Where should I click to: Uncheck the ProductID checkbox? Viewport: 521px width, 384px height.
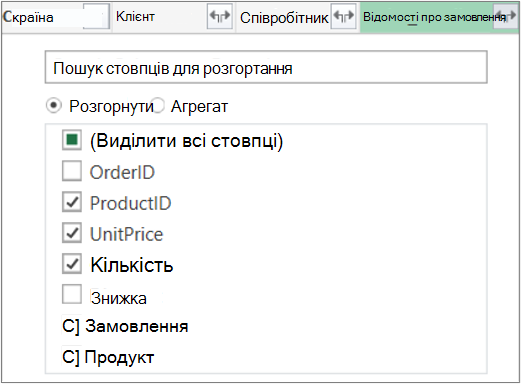click(72, 202)
